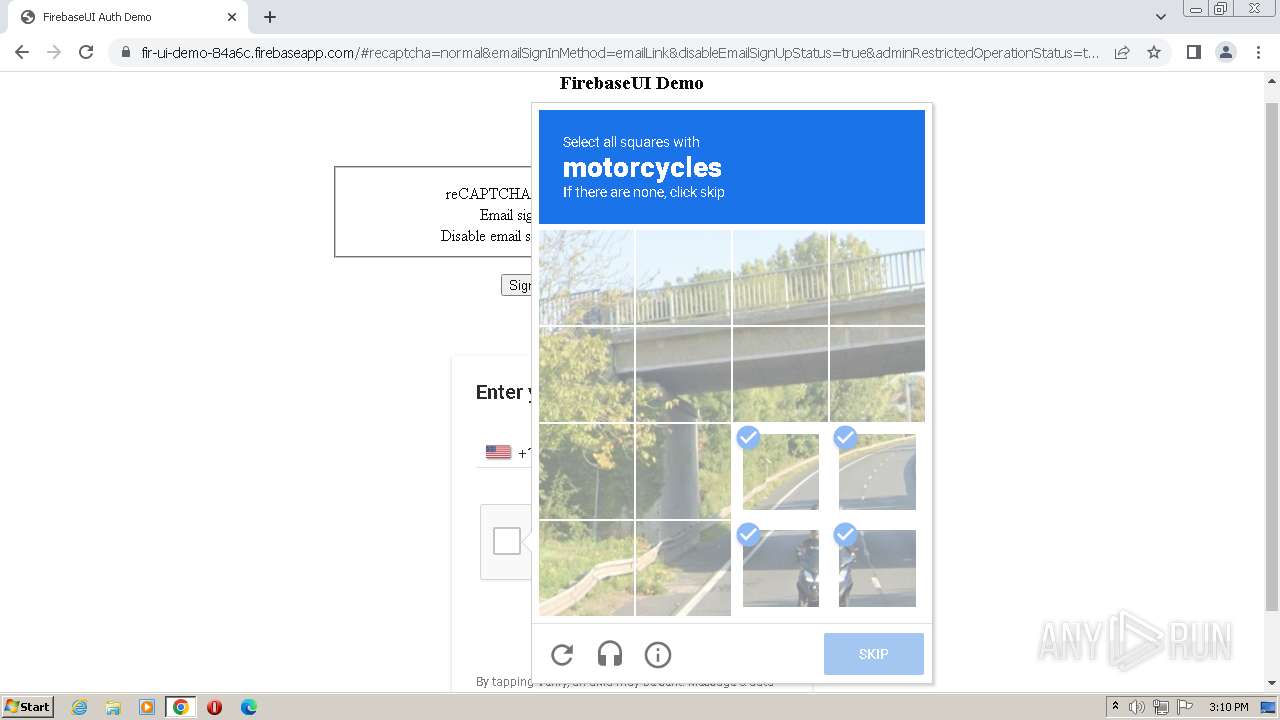Click the Chrome taskbar icon
The width and height of the screenshot is (1280, 720).
pyautogui.click(x=180, y=707)
